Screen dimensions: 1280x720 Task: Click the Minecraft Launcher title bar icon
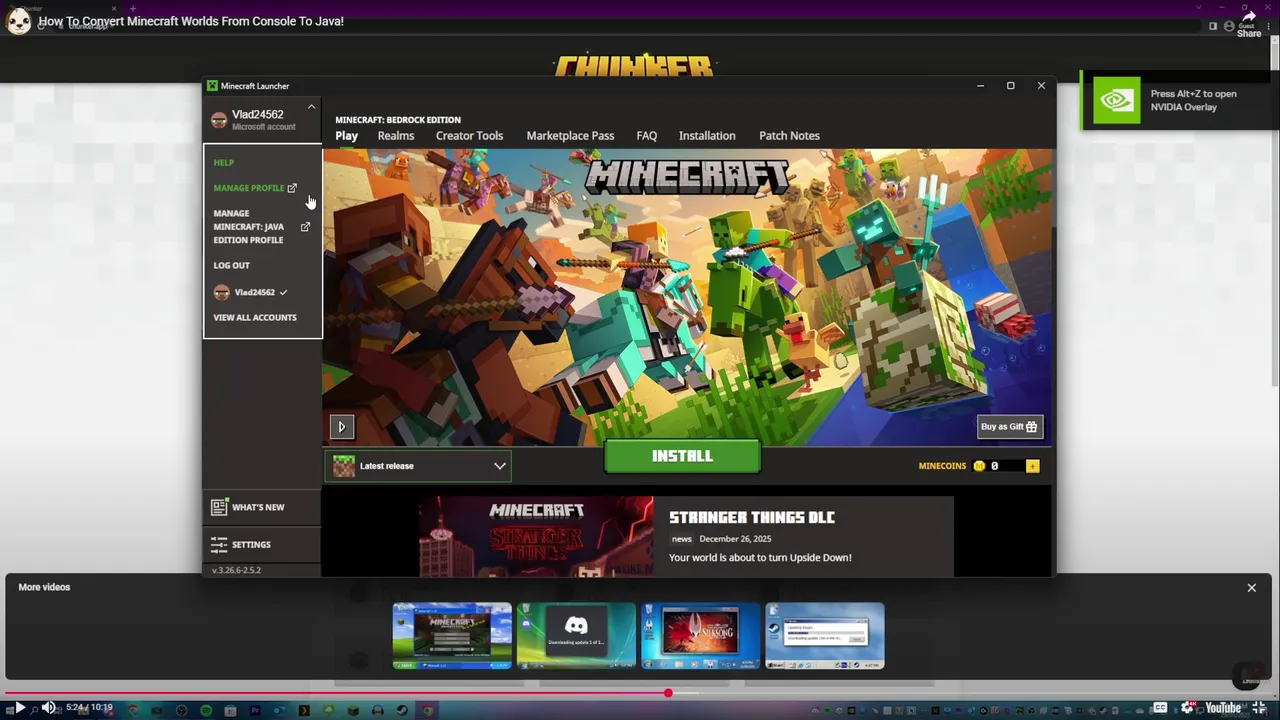pyautogui.click(x=212, y=86)
